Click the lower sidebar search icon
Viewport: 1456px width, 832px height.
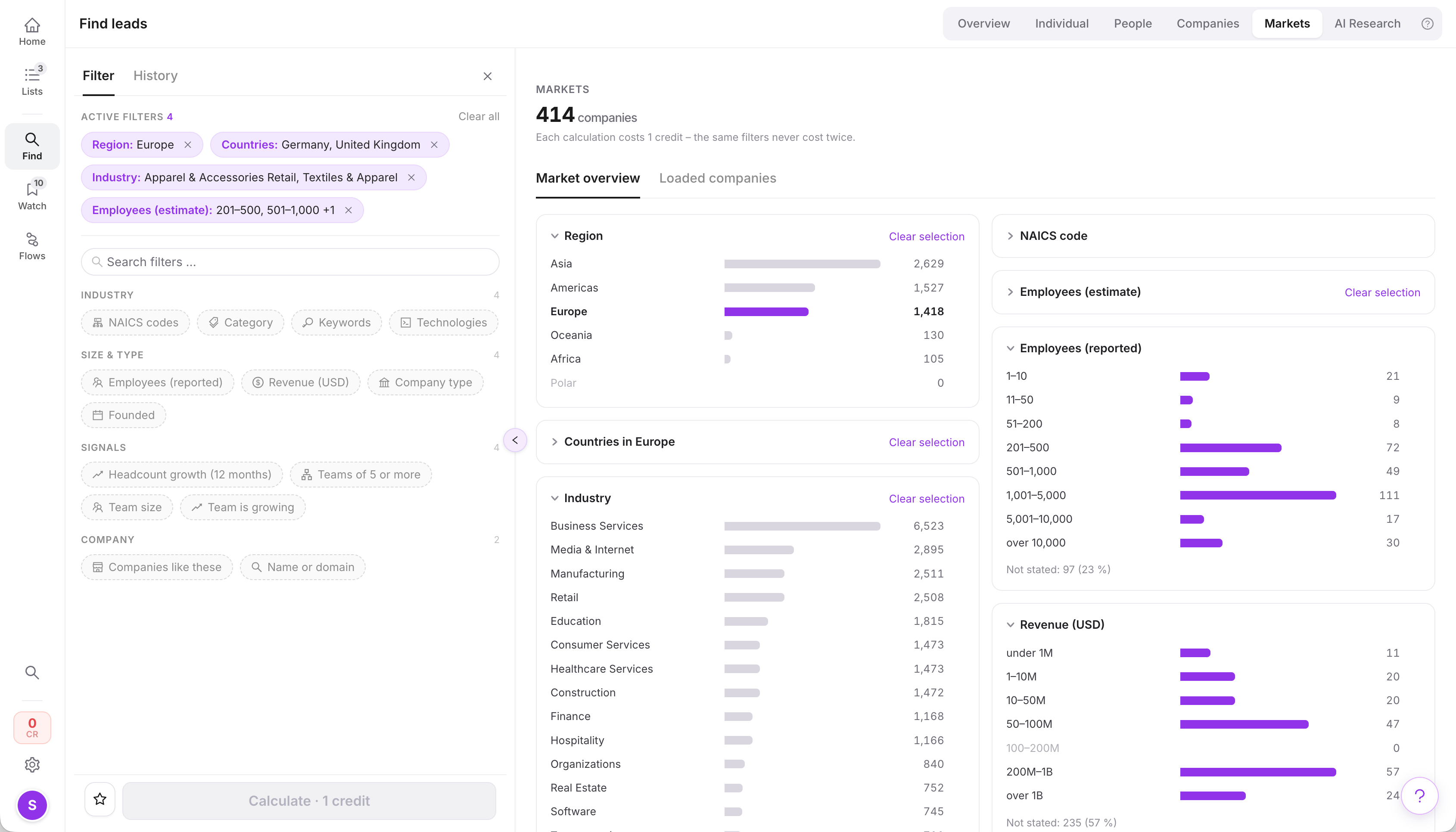pyautogui.click(x=32, y=673)
